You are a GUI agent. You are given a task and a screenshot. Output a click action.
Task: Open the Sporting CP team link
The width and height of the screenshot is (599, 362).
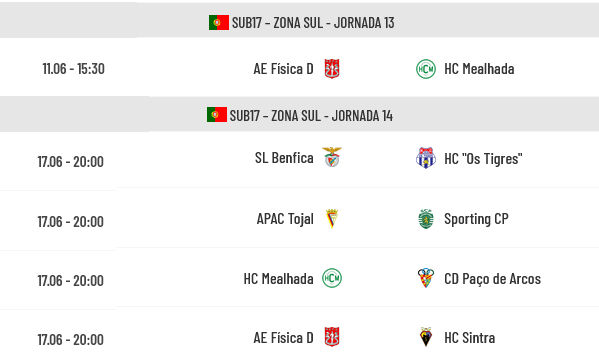pyautogui.click(x=476, y=219)
